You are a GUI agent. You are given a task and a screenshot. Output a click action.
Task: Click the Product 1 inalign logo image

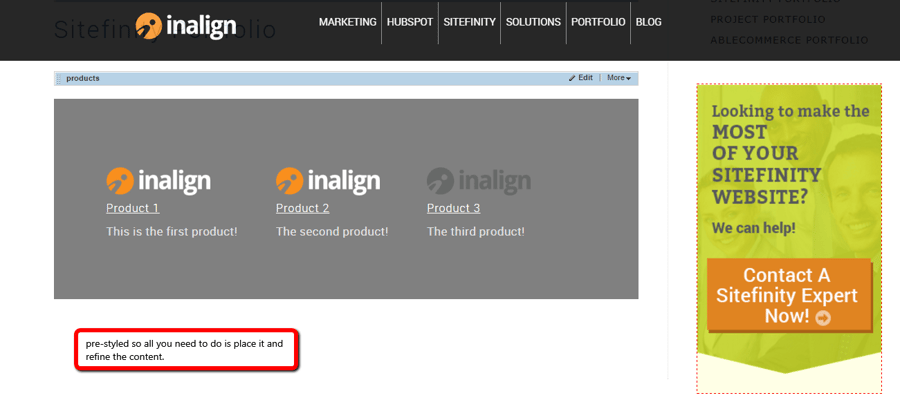click(158, 181)
